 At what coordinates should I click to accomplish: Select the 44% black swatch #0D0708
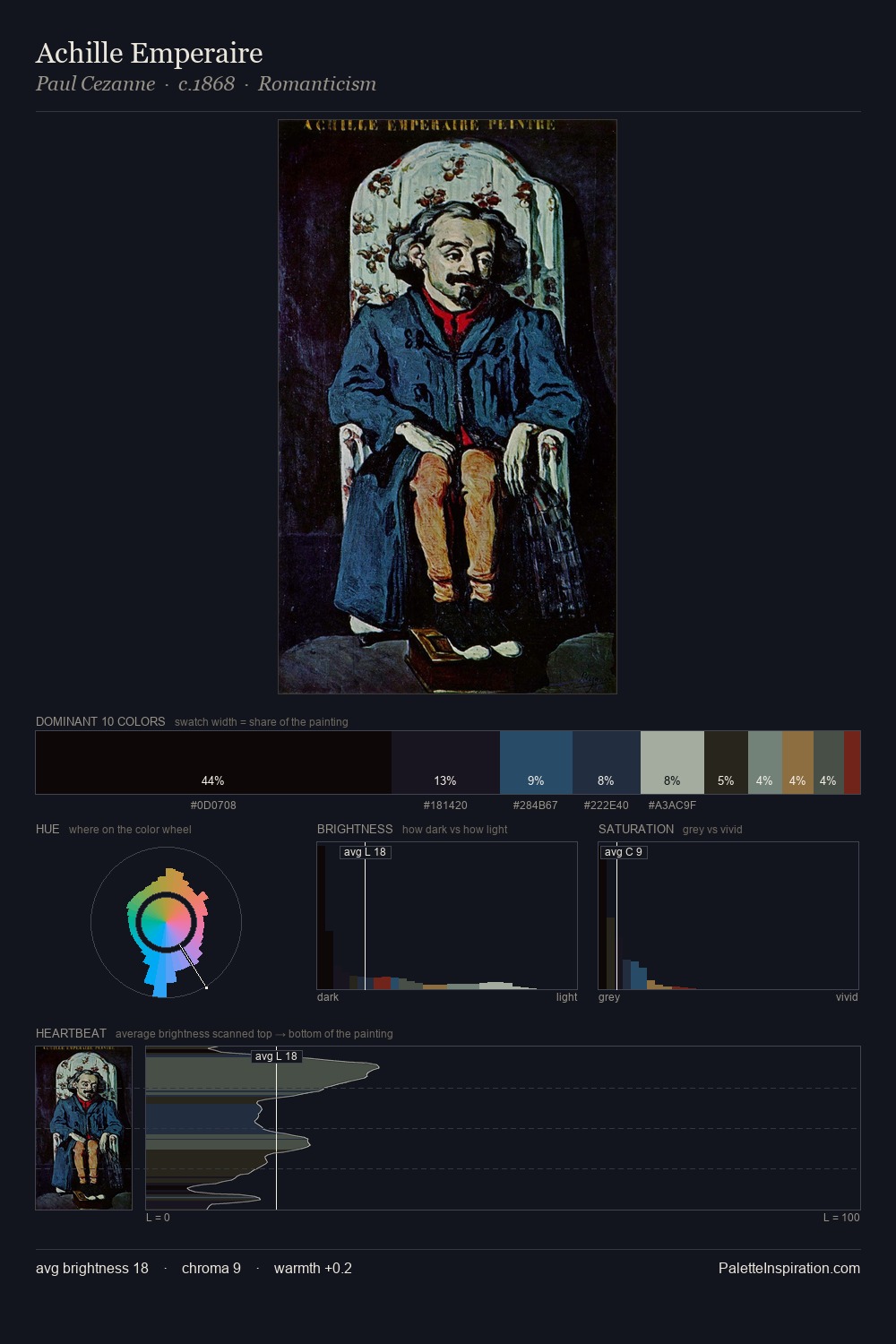click(x=213, y=762)
